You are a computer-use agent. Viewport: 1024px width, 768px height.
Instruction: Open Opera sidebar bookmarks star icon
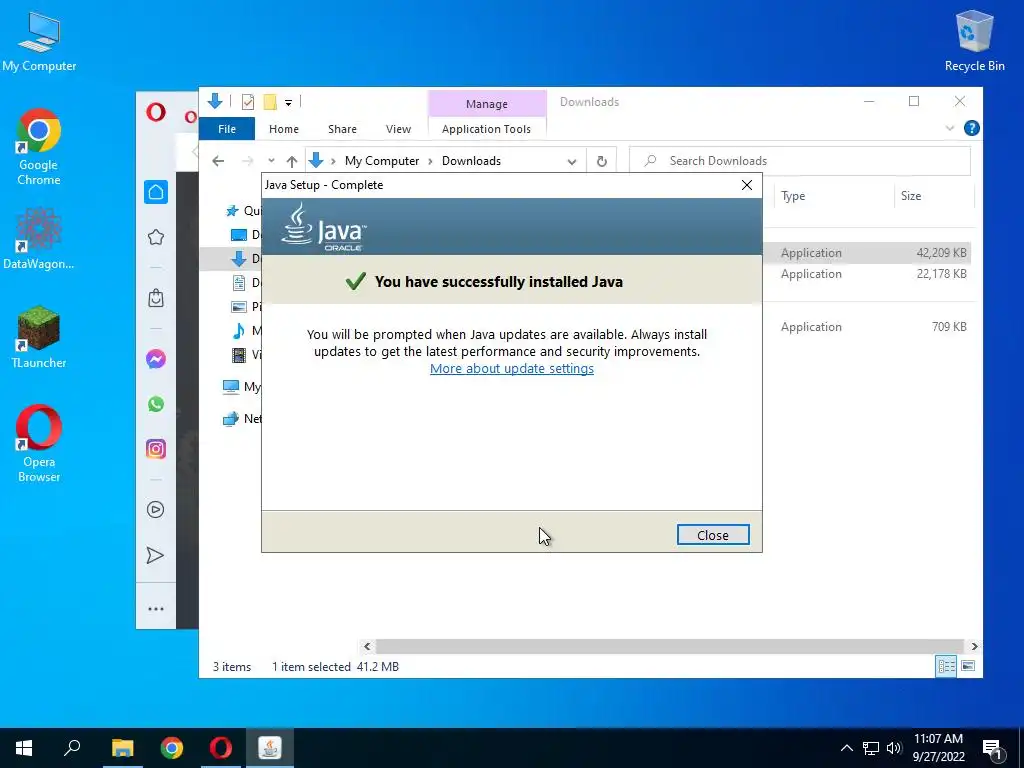[x=155, y=237]
